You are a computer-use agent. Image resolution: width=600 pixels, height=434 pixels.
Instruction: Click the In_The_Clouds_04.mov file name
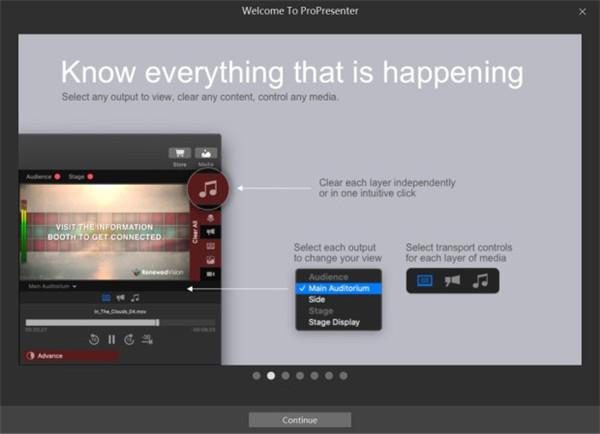120,312
